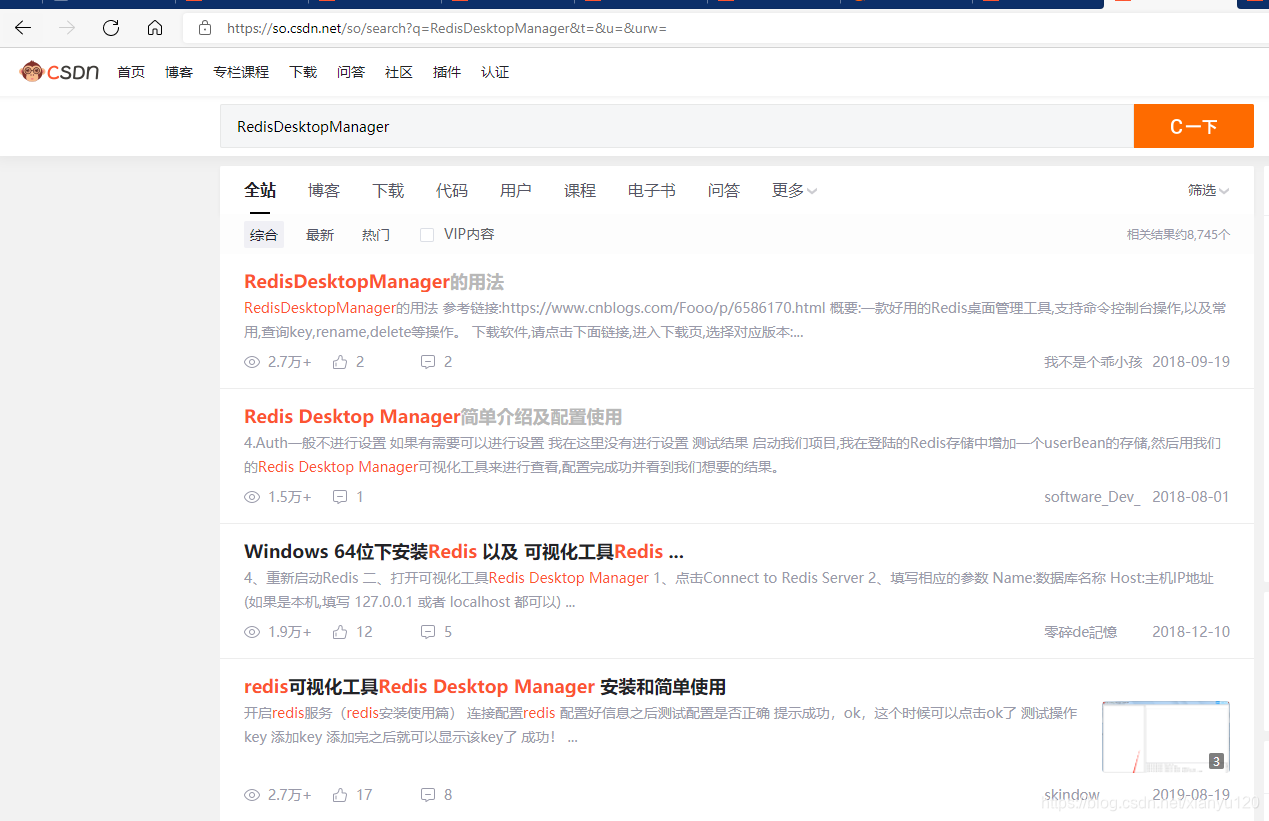Click the date 2018-08-01

point(1191,497)
